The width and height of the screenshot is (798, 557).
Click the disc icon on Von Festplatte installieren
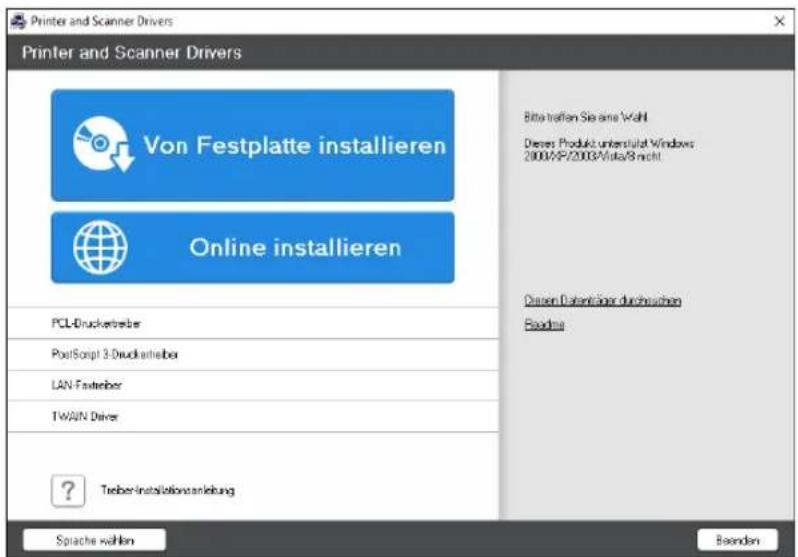point(103,145)
